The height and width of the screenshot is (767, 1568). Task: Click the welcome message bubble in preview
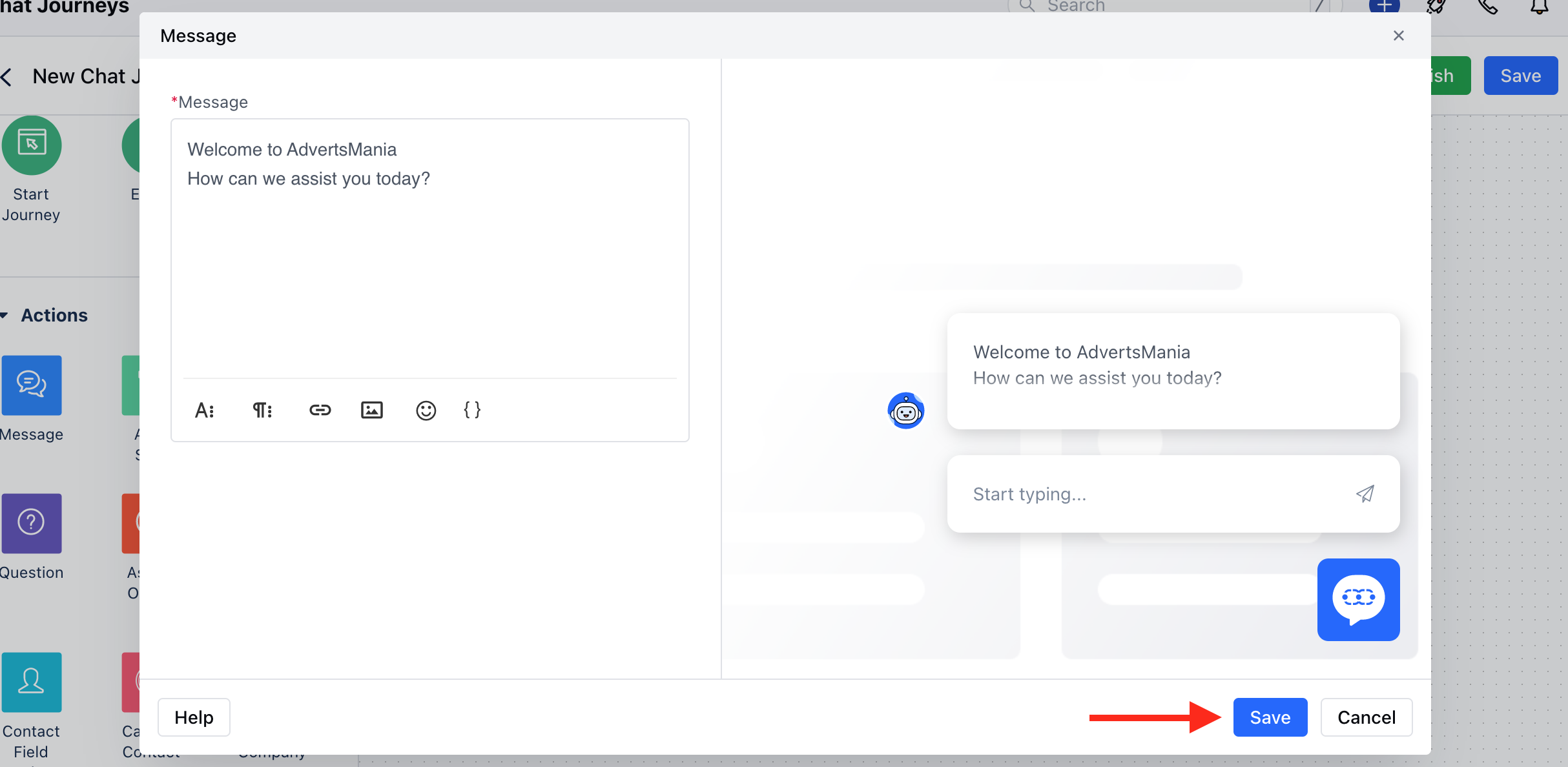tap(1173, 371)
